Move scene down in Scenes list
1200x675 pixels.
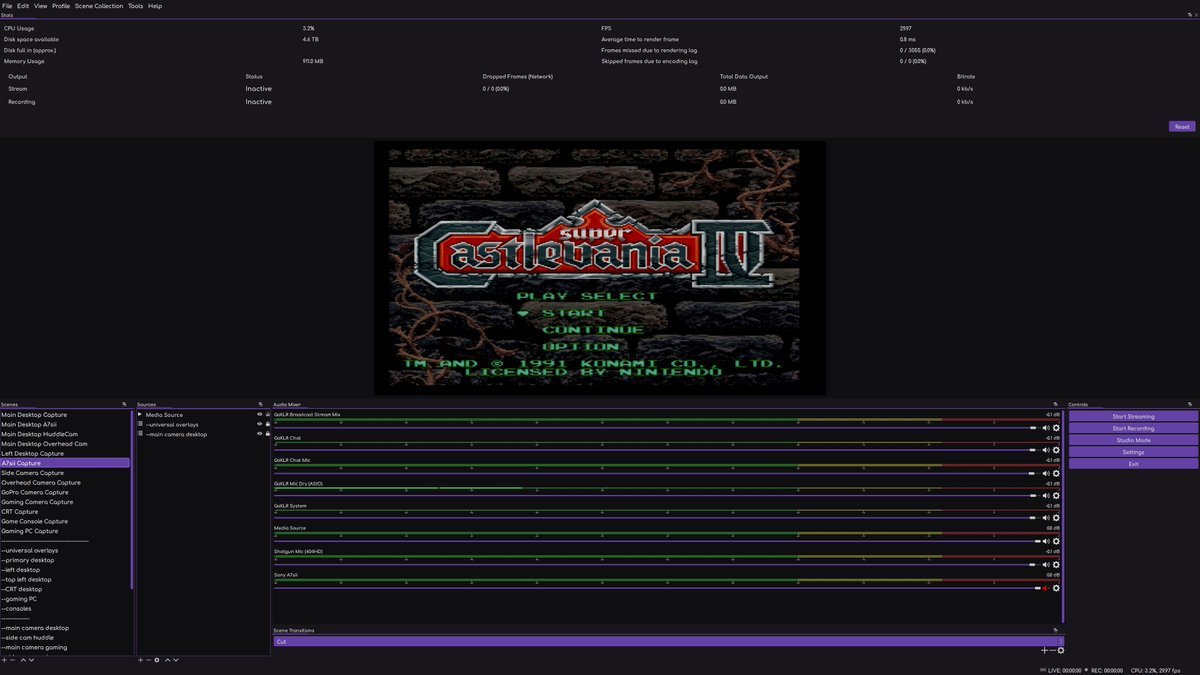tap(32, 660)
